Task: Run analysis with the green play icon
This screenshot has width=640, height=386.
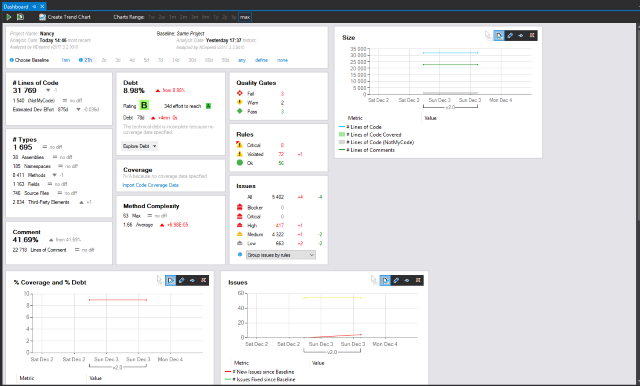Action: [x=9, y=17]
